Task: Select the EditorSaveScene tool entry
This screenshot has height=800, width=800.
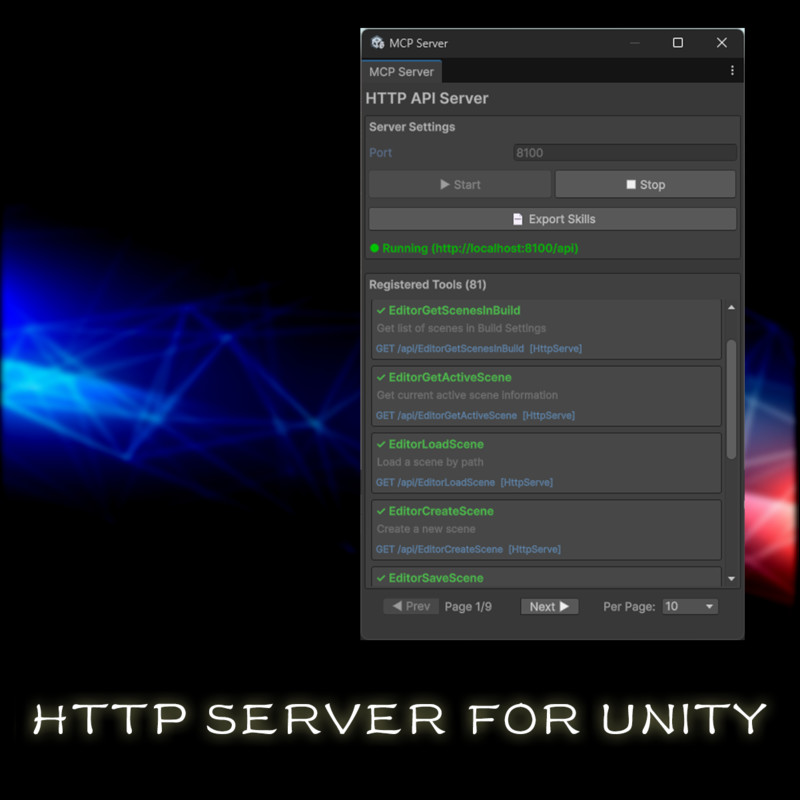Action: [x=546, y=578]
